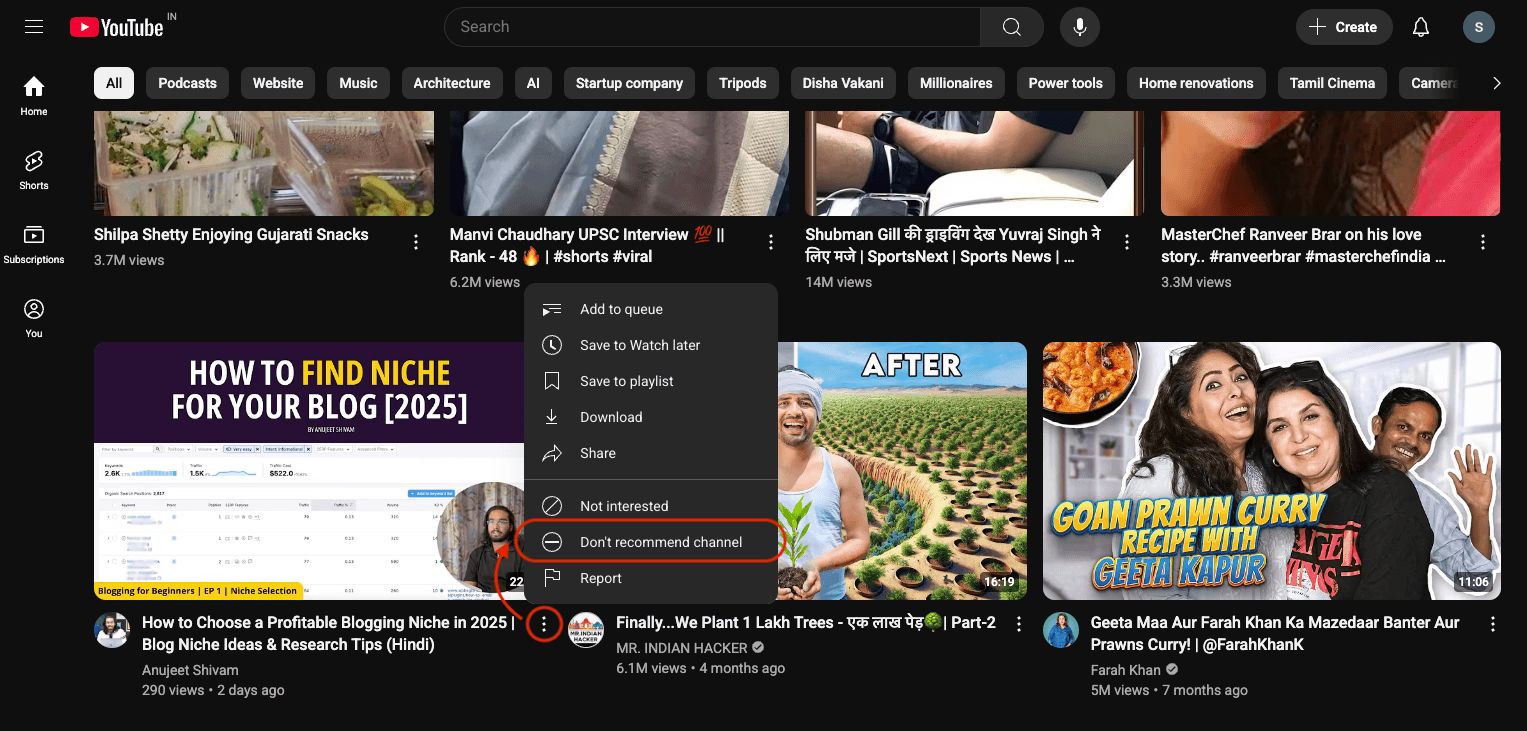Open Farah Khan channel avatar

tap(1061, 631)
